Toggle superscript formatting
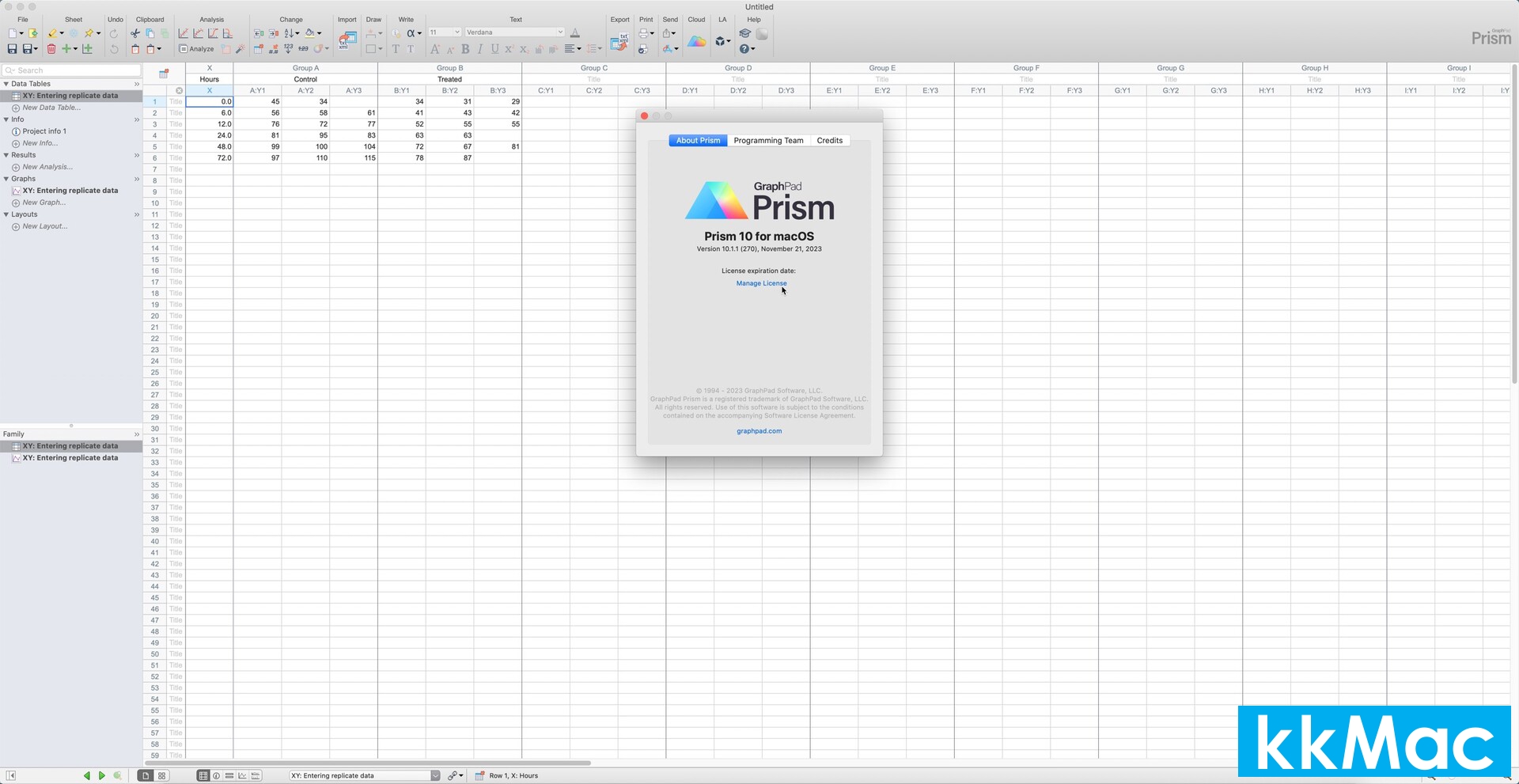 509,49
